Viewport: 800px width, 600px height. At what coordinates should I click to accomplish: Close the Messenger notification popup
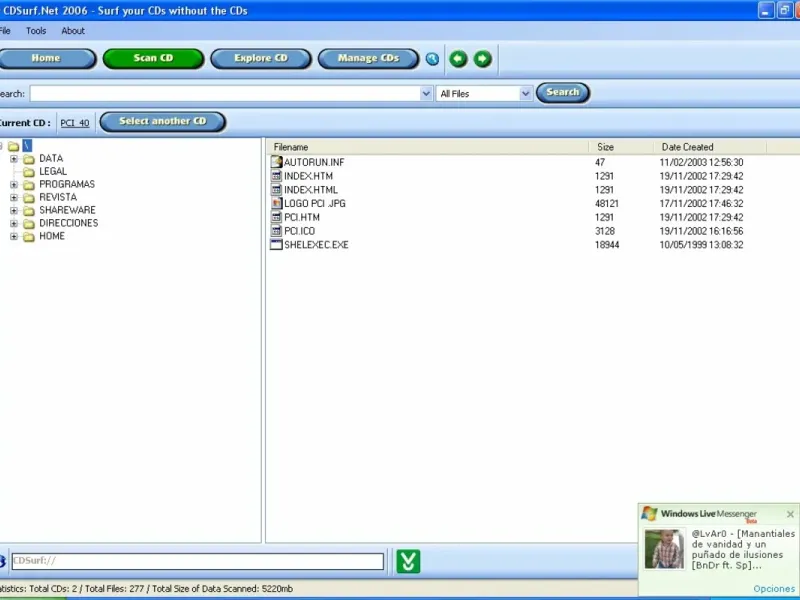pos(790,514)
